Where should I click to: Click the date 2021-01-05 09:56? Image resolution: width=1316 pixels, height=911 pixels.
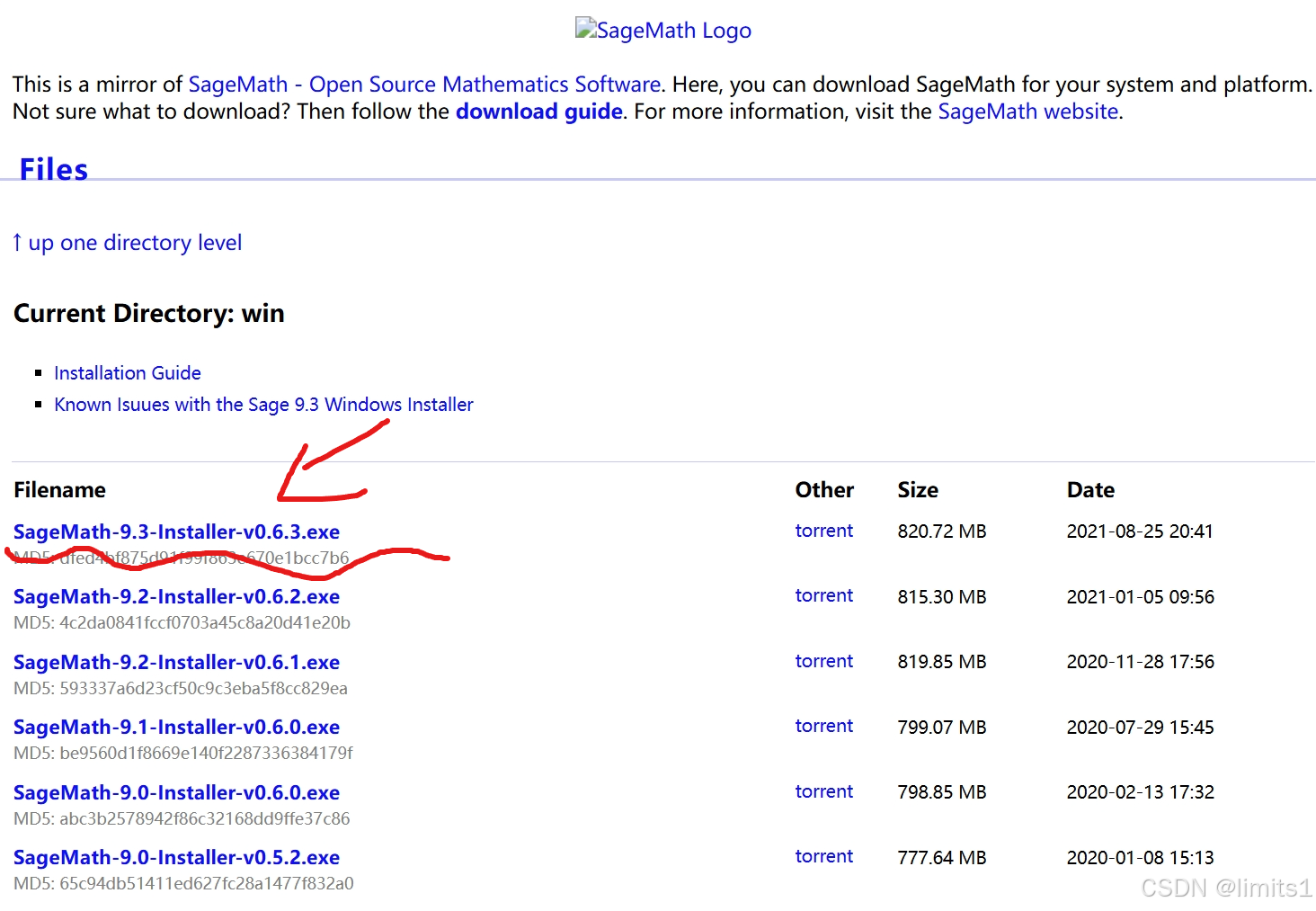coord(1140,597)
